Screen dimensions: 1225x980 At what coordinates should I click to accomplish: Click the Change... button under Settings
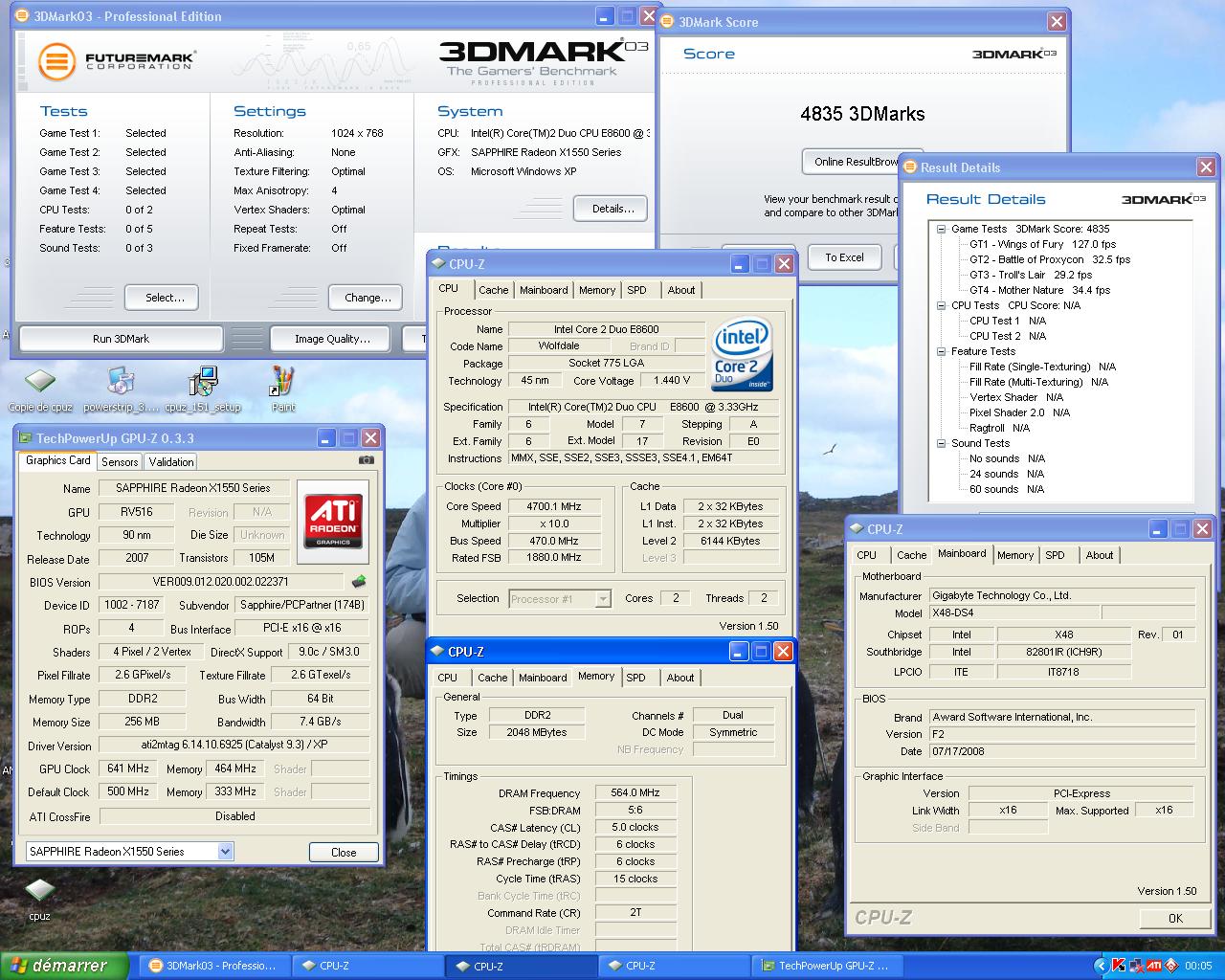367,298
